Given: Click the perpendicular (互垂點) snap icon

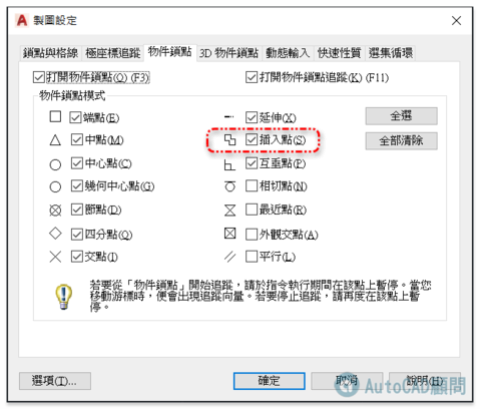Looking at the screenshot, I should point(230,164).
